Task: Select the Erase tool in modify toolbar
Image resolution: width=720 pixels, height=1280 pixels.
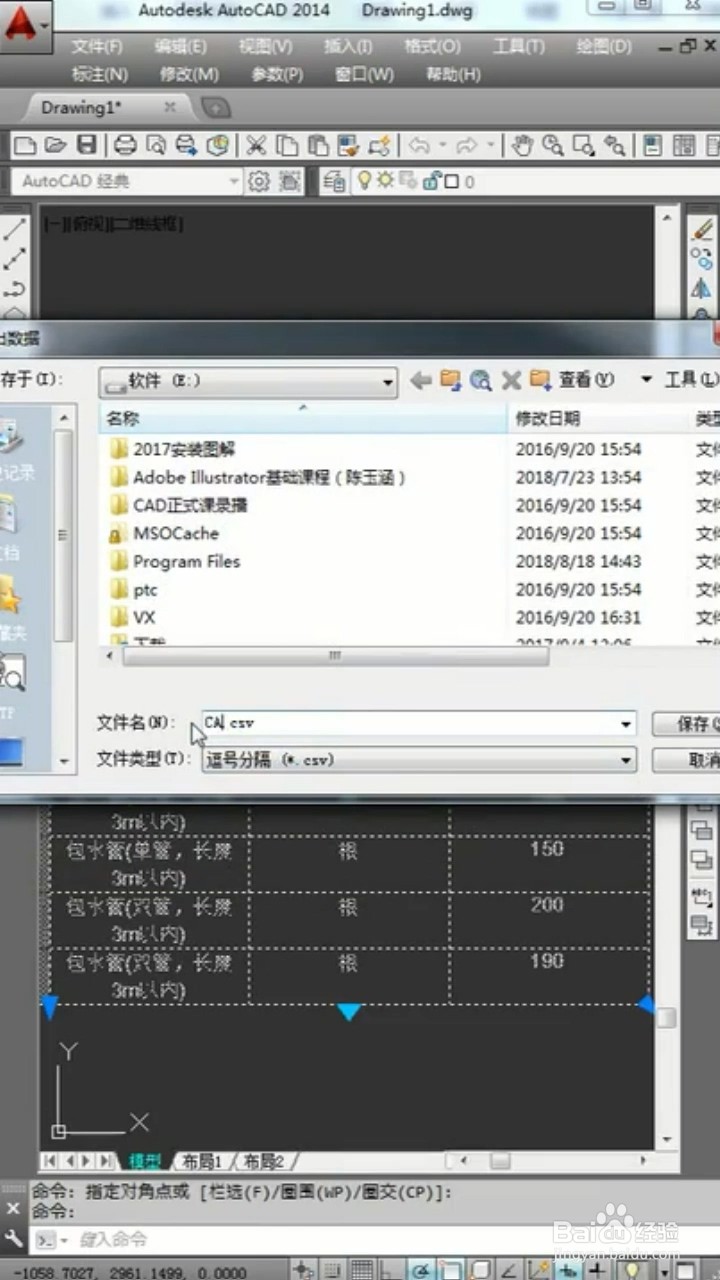Action: [702, 230]
